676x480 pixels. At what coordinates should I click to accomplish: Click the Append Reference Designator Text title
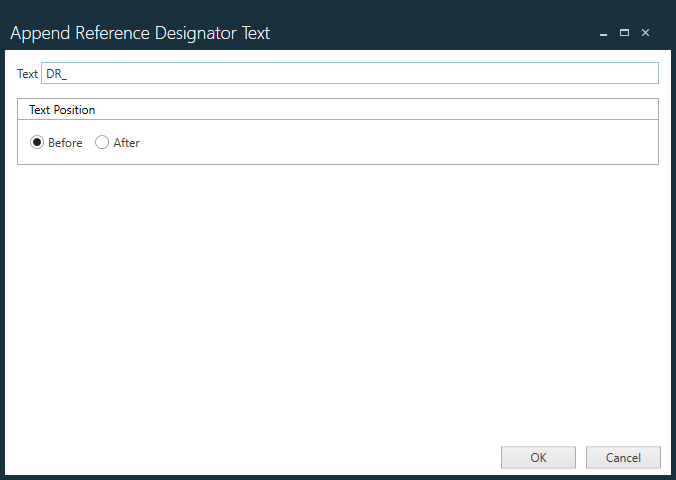click(x=140, y=33)
